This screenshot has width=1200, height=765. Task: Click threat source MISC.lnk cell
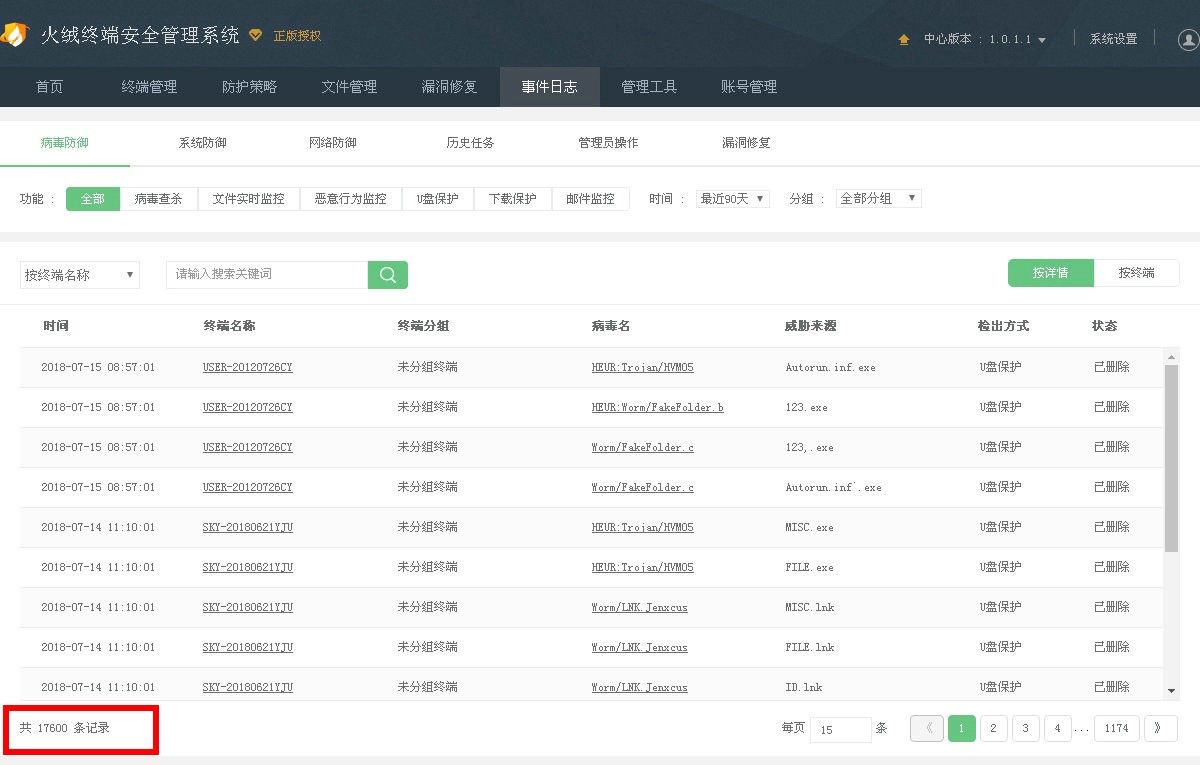click(x=810, y=608)
